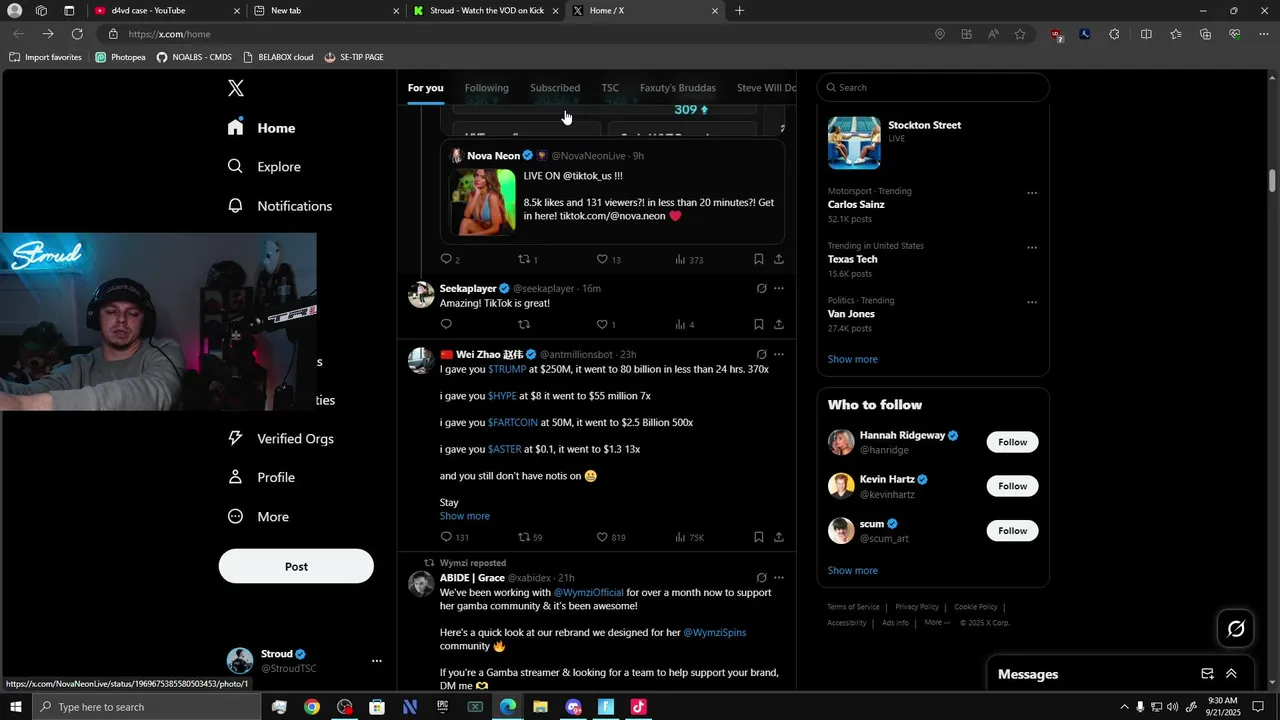This screenshot has height=720, width=1280.
Task: Switch to the TSC tab
Action: [x=610, y=88]
